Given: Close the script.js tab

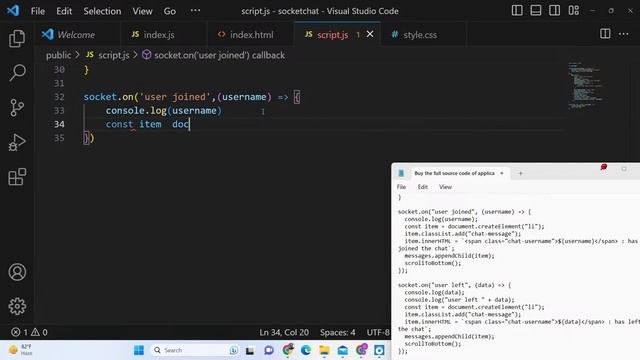Looking at the screenshot, I should coord(370,34).
